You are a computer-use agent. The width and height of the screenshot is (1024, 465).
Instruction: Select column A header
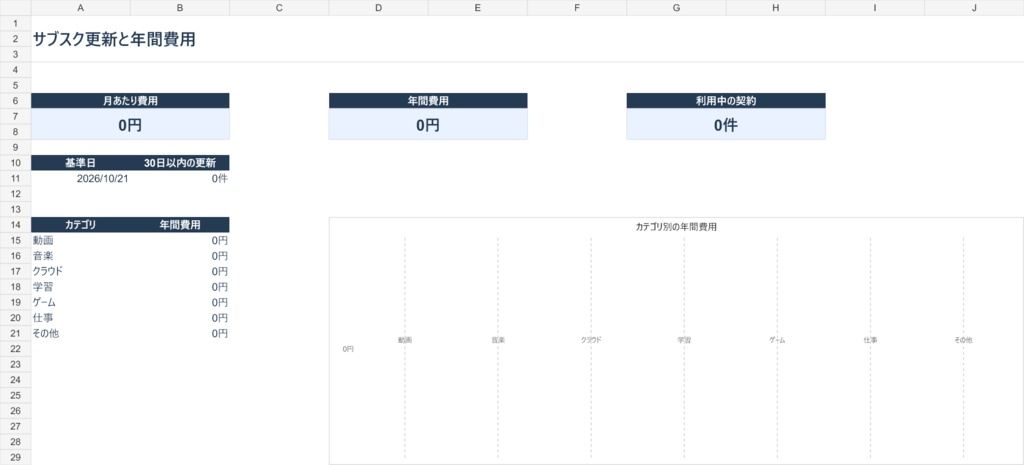point(81,8)
